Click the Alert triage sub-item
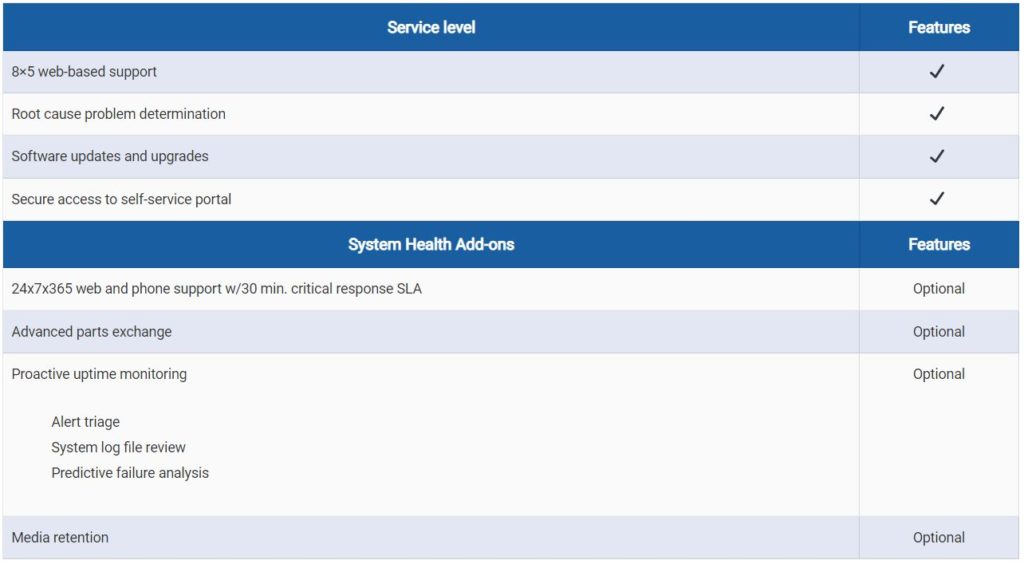The width and height of the screenshot is (1024, 564). click(86, 422)
